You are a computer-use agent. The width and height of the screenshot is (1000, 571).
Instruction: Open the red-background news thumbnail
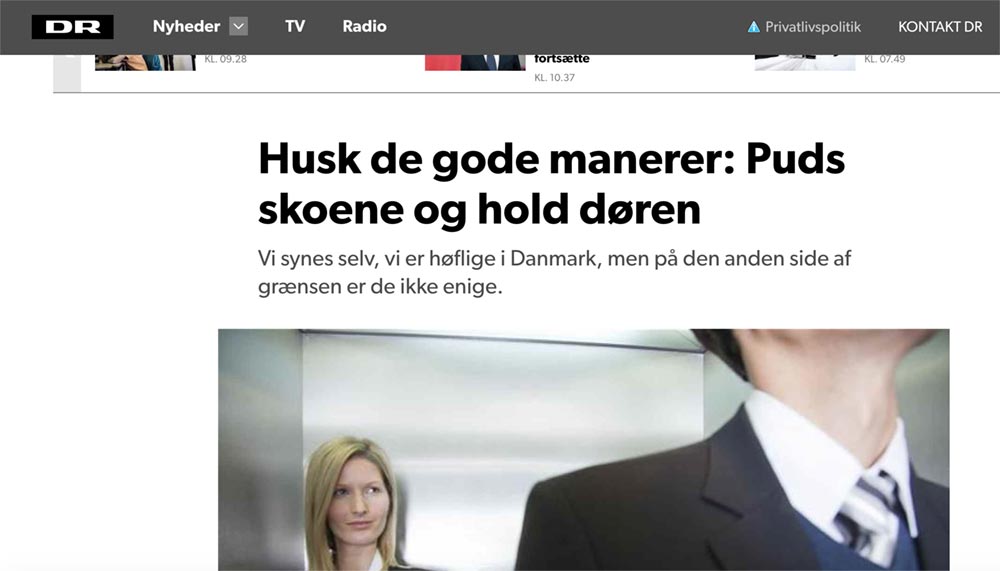tap(475, 63)
